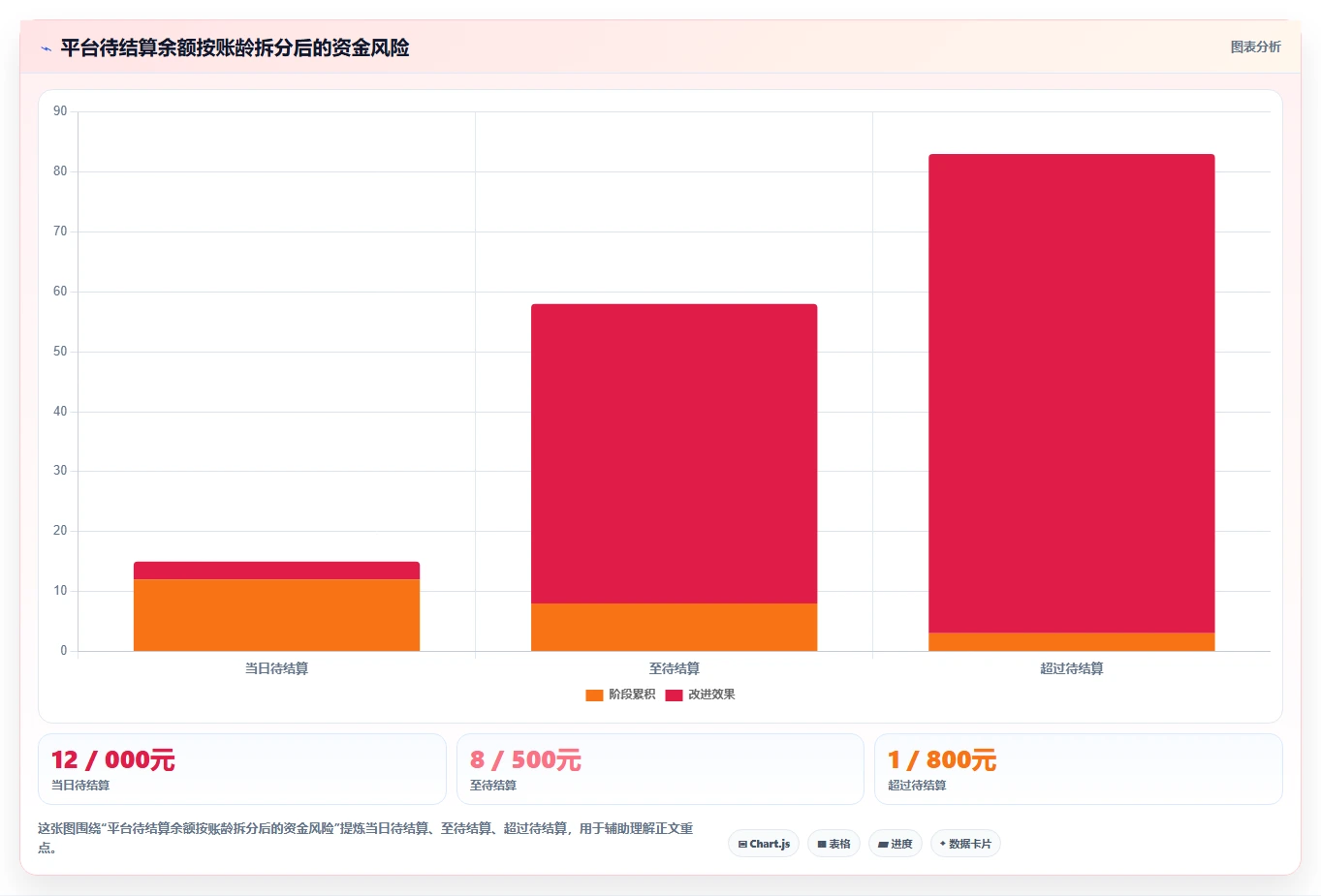The image size is (1321, 896).
Task: Click the y-axis value 90
Action: point(60,111)
